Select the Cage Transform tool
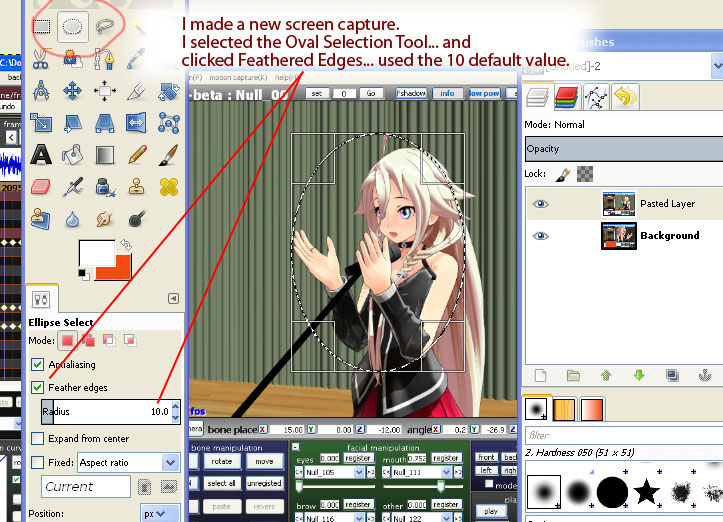Image resolution: width=723 pixels, height=522 pixels. (x=169, y=123)
